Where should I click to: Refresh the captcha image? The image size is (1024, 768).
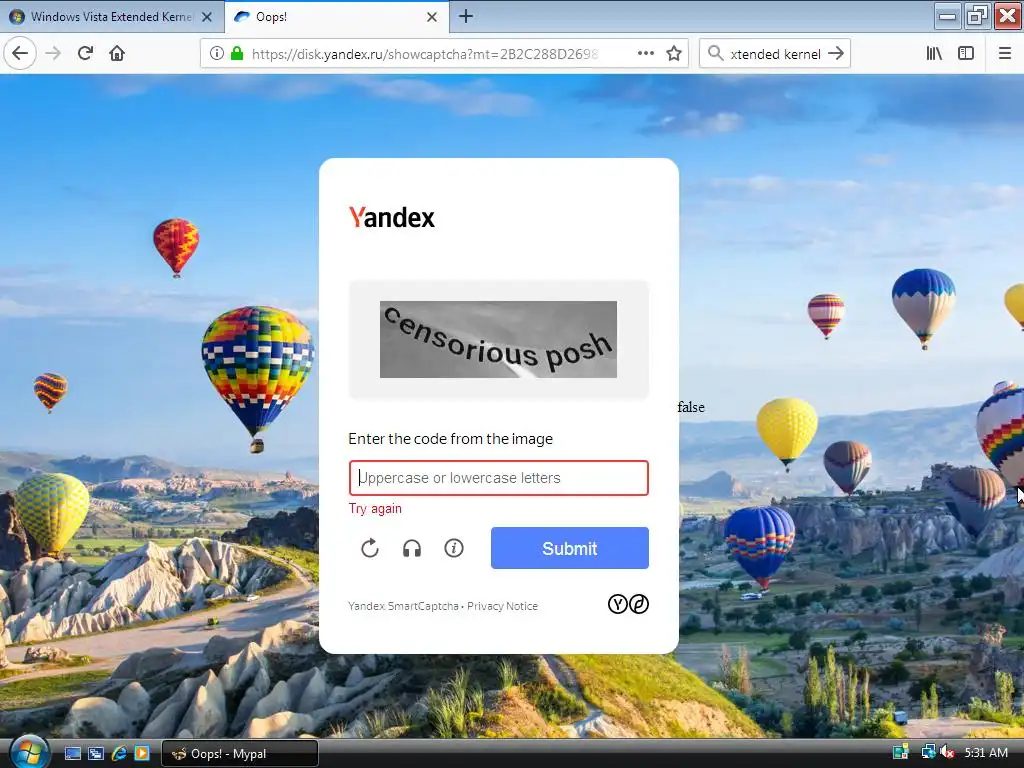click(370, 548)
